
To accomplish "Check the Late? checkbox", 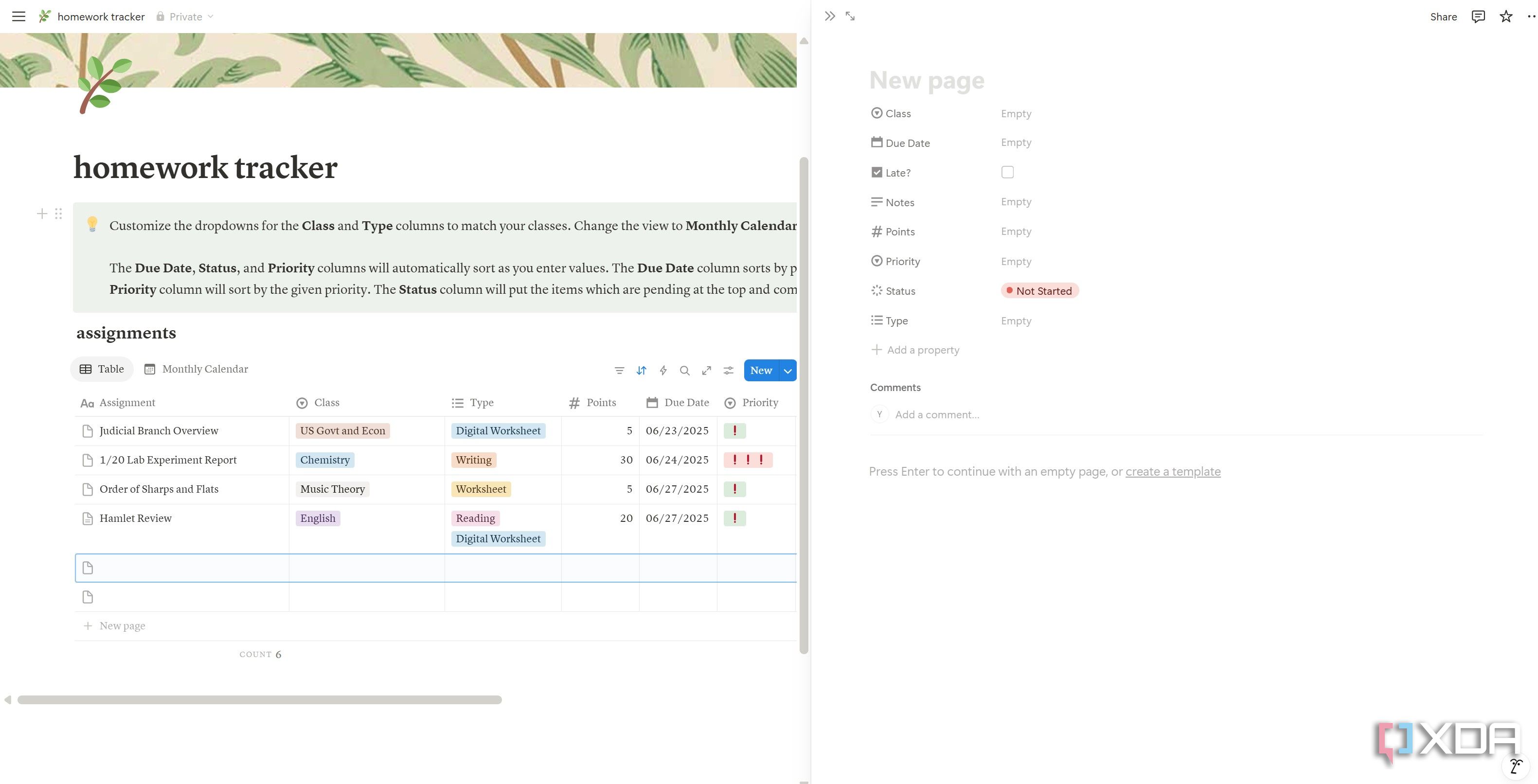I will (1007, 172).
